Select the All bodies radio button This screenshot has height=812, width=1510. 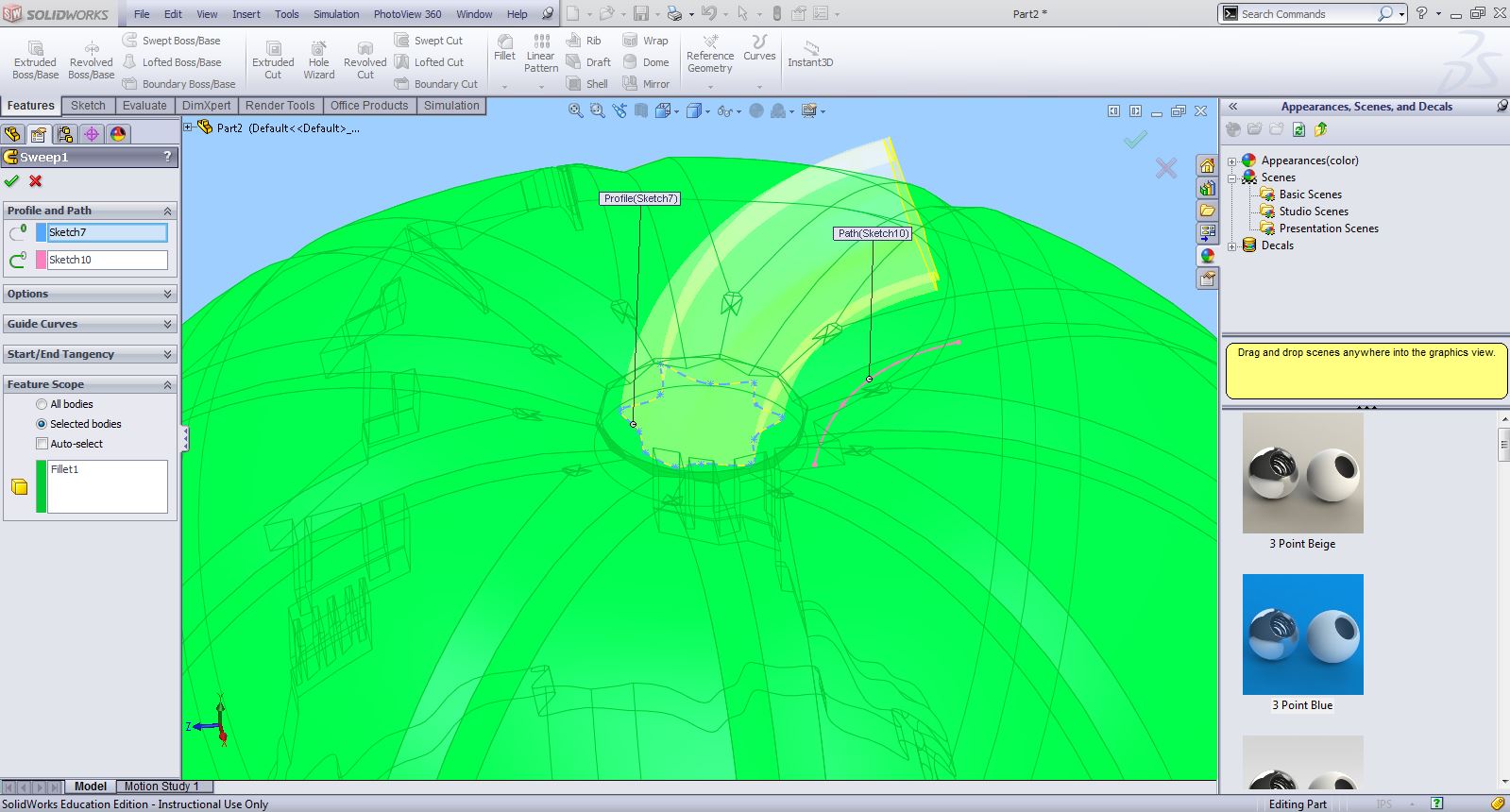click(42, 404)
